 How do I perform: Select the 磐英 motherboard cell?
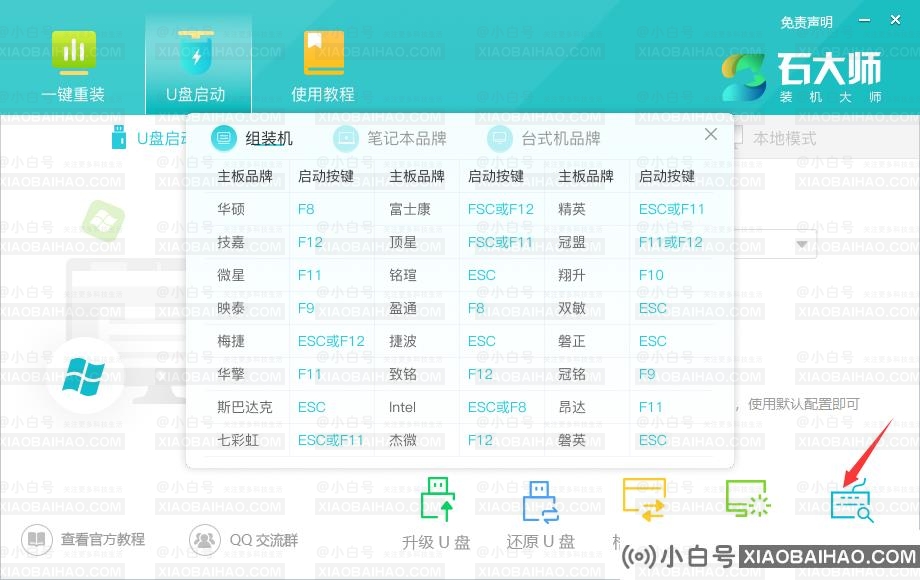571,440
